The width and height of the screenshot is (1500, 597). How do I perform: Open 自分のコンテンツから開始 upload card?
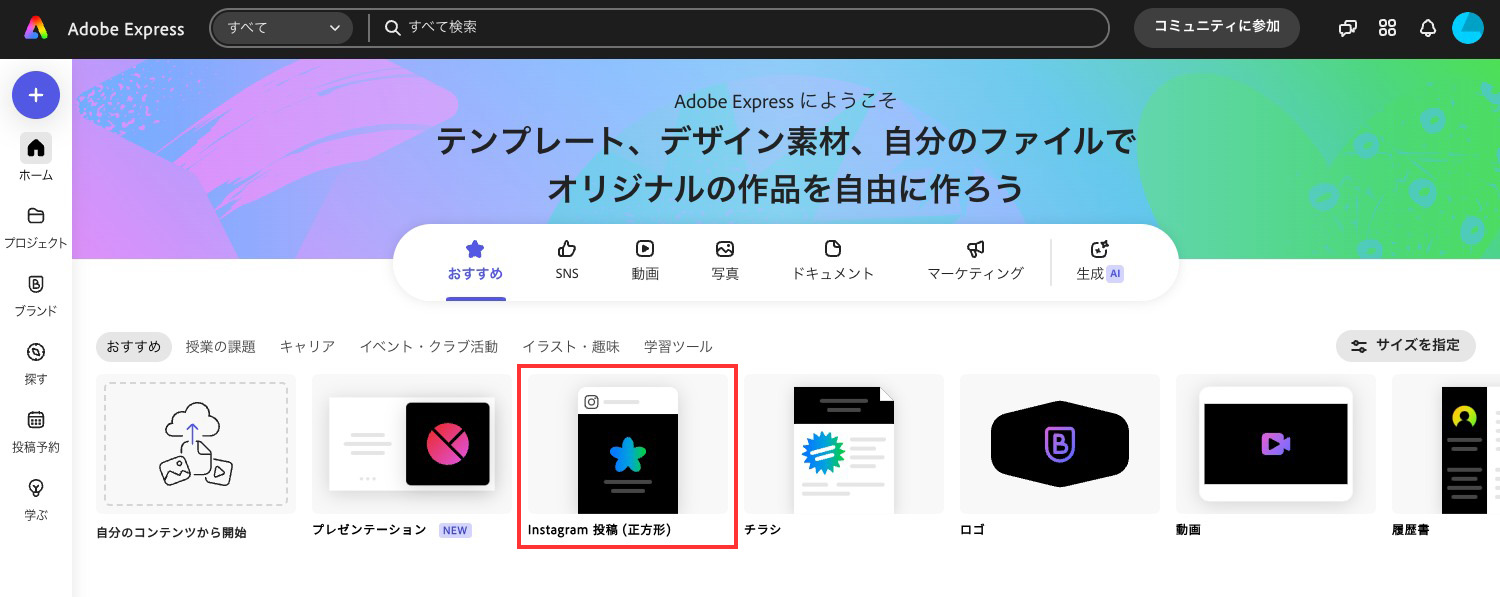point(196,458)
